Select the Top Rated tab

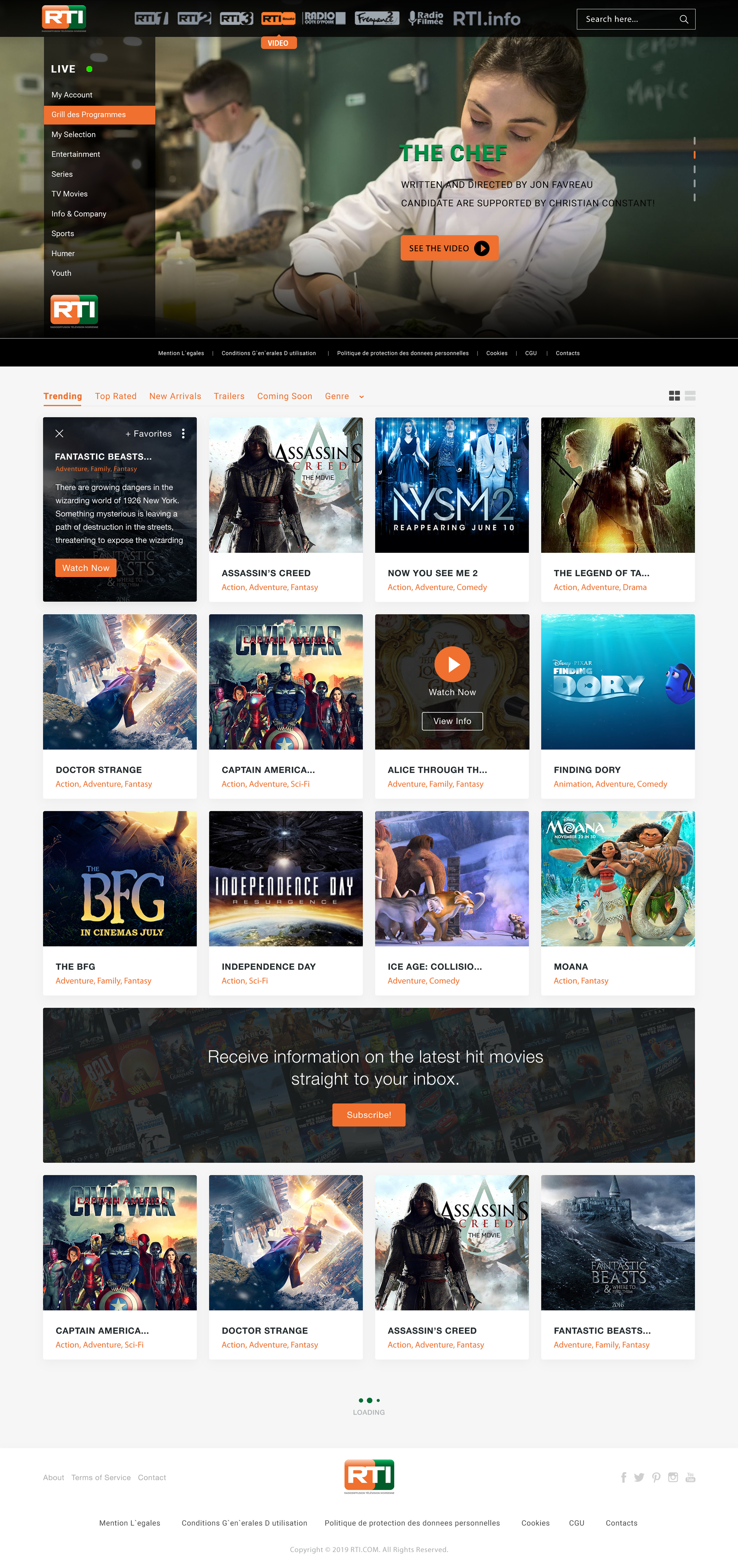(x=116, y=396)
